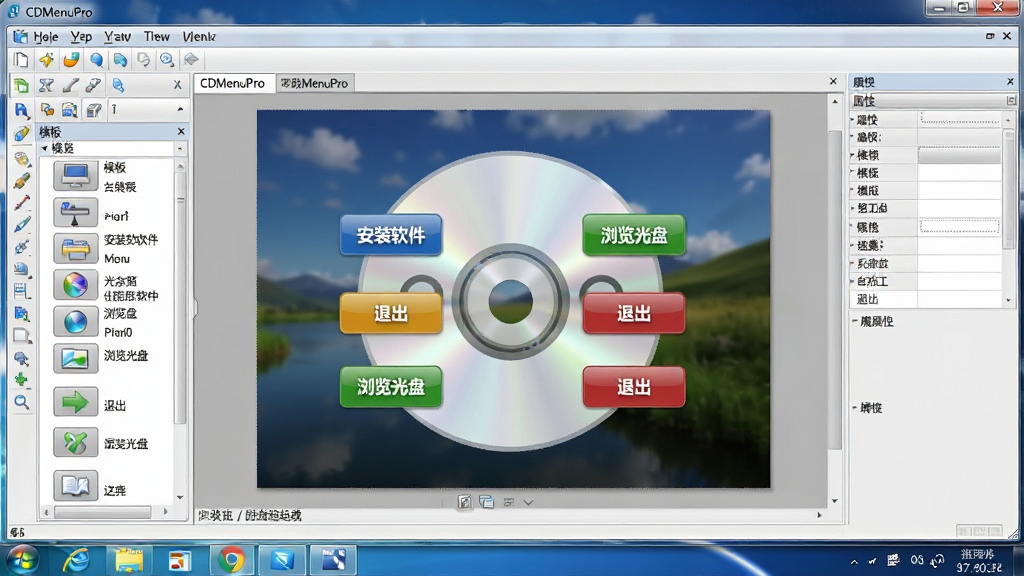
Task: Click the gray arrow icon ending the top toolbar
Action: (191, 60)
